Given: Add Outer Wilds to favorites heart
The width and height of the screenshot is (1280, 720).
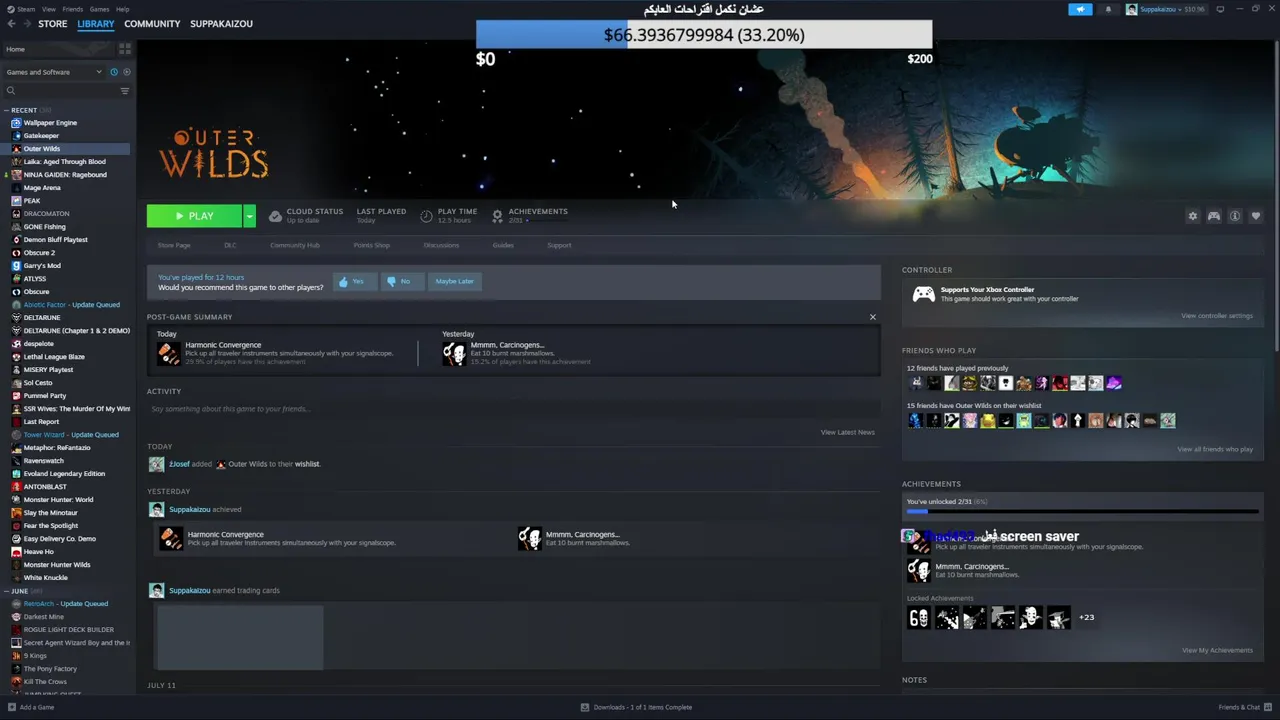Looking at the screenshot, I should tap(1256, 216).
